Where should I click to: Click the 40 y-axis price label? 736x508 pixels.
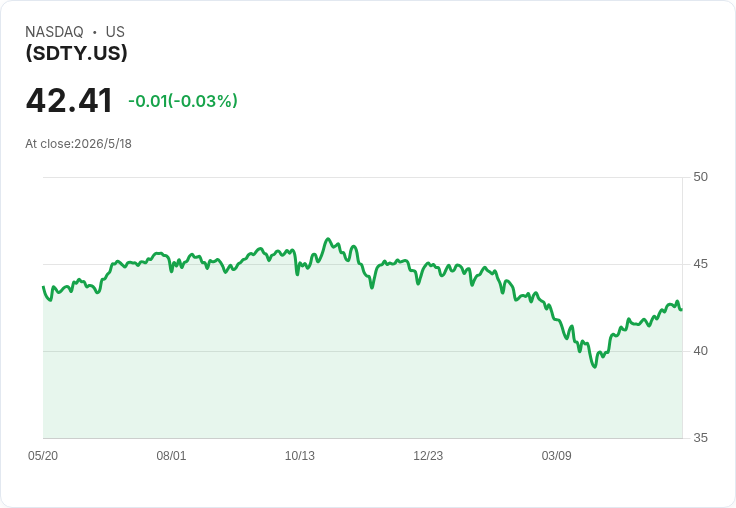click(700, 351)
